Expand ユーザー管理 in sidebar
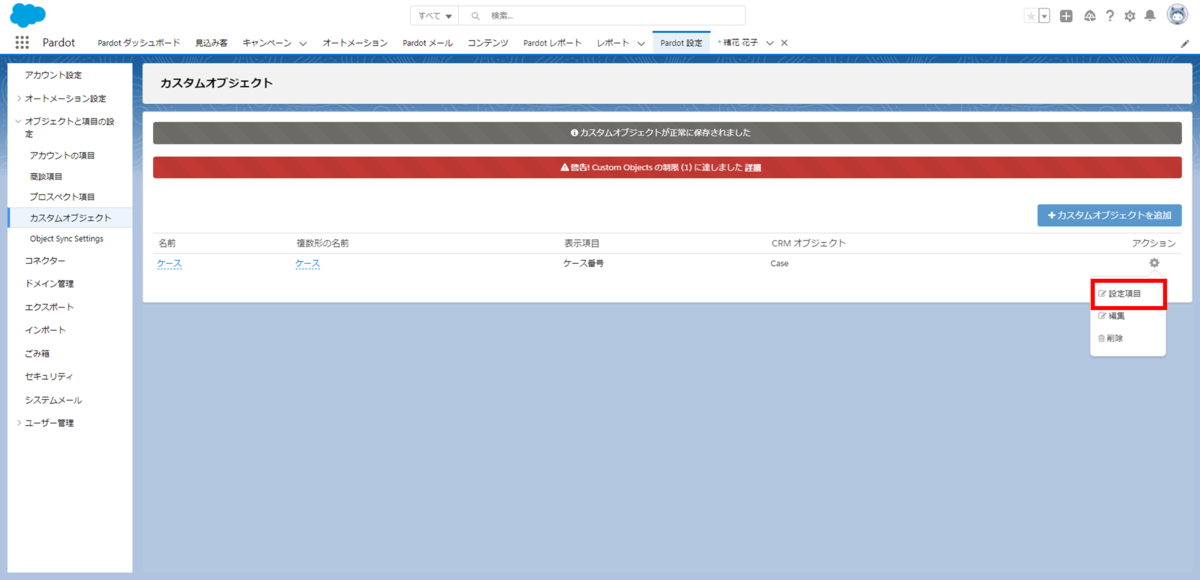The height and width of the screenshot is (580, 1200). [19, 423]
